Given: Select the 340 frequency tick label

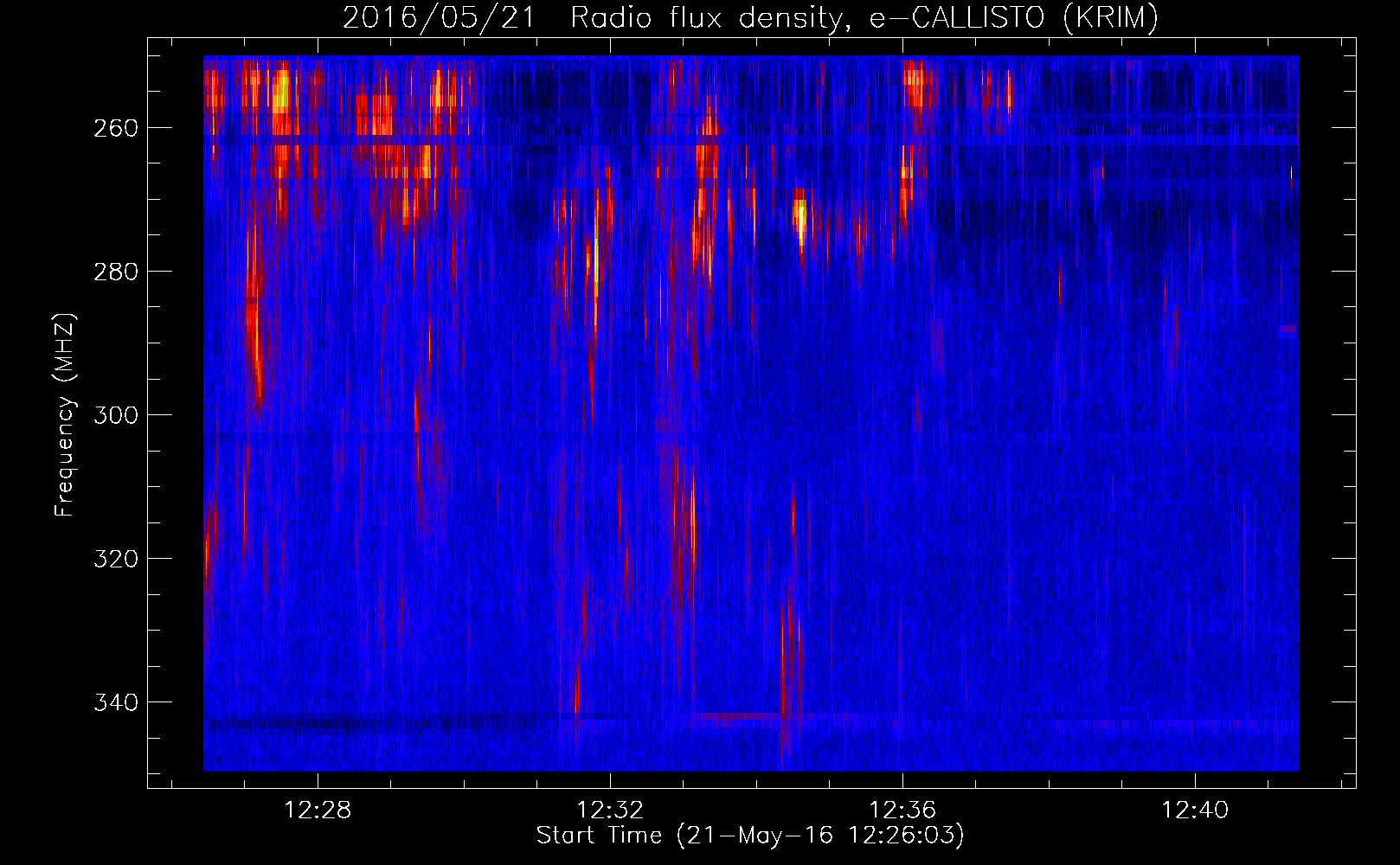Looking at the screenshot, I should click(x=116, y=702).
